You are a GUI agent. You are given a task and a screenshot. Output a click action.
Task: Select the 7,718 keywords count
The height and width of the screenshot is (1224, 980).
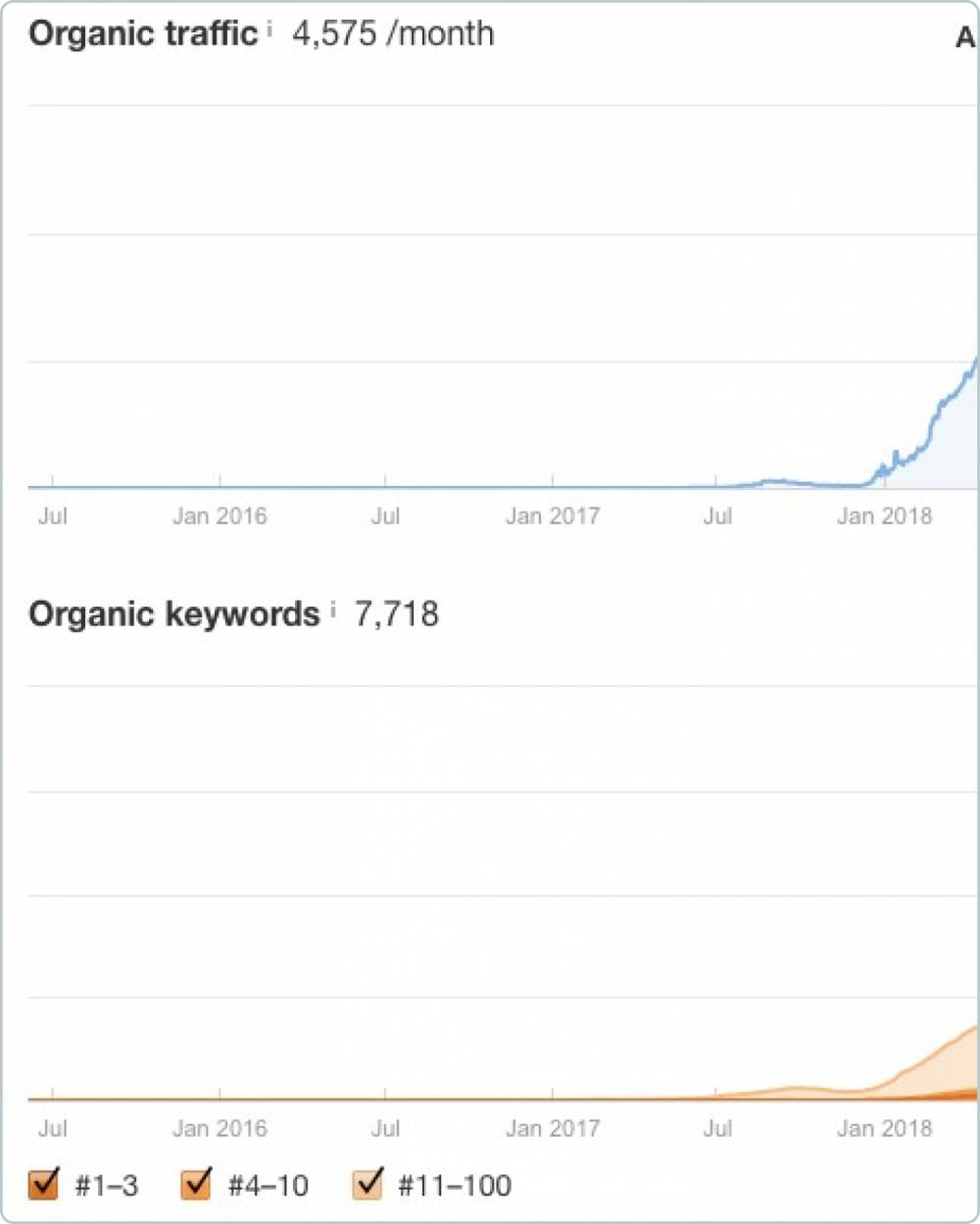tap(397, 614)
